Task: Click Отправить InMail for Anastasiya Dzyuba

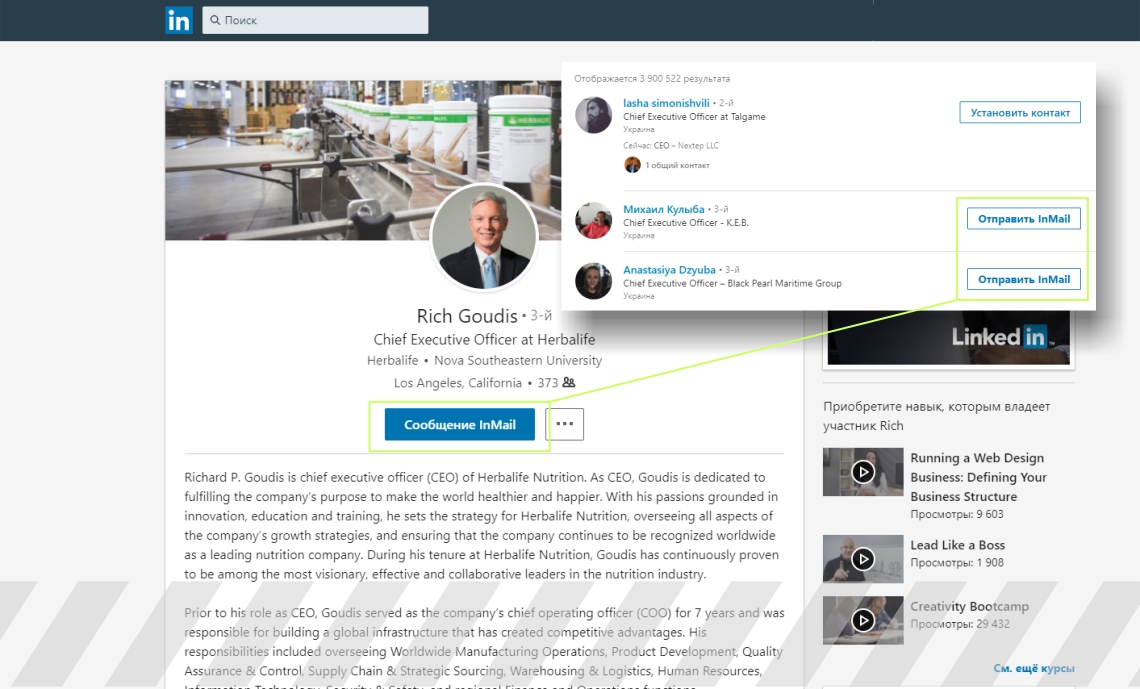Action: 1024,279
